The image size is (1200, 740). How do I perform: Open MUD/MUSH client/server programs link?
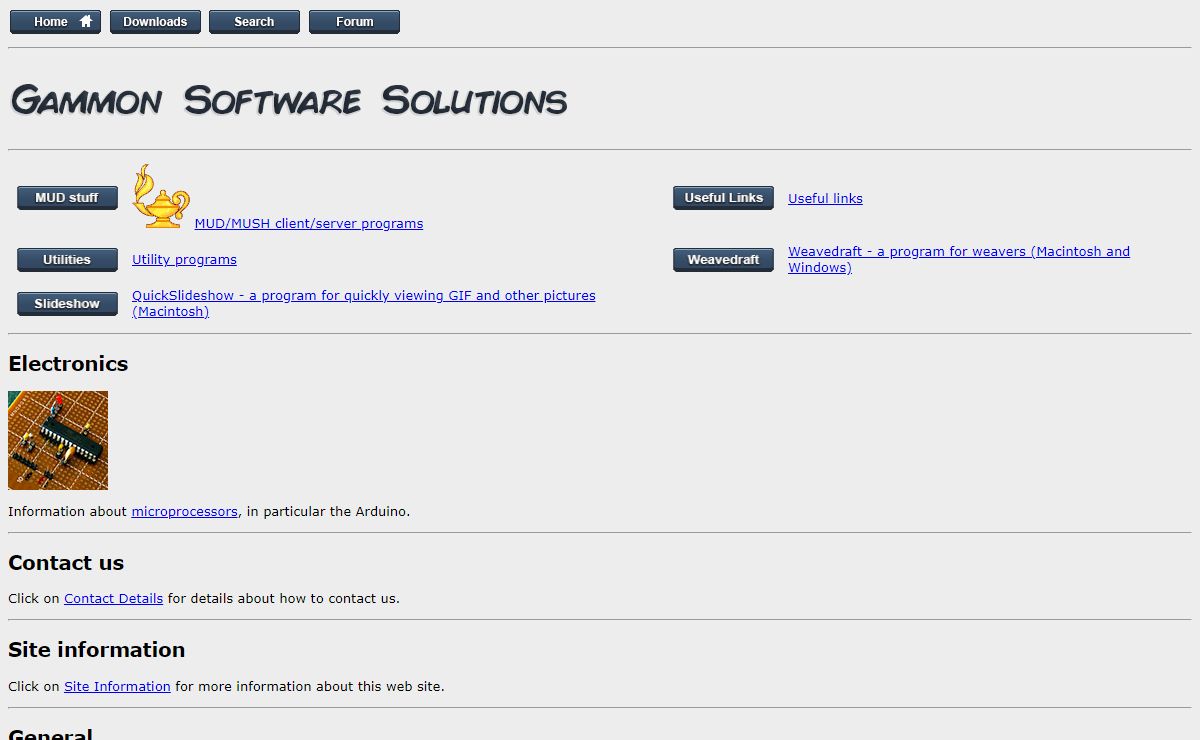pyautogui.click(x=309, y=224)
